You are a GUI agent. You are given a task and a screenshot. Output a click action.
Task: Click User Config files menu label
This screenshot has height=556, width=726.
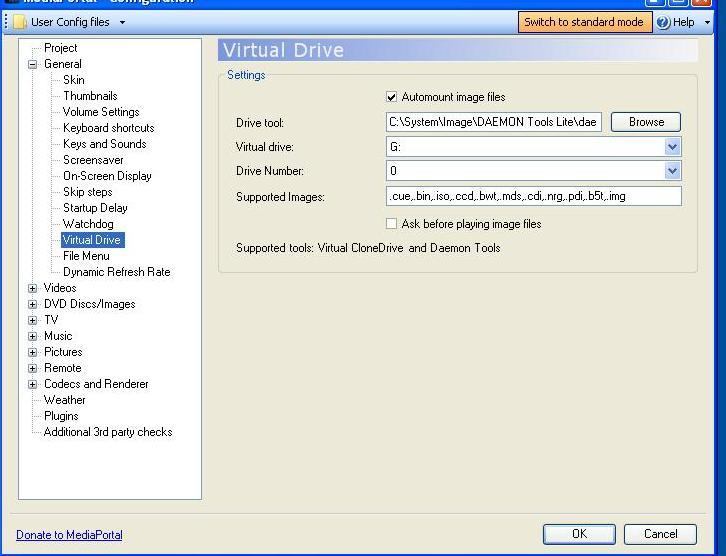70,22
